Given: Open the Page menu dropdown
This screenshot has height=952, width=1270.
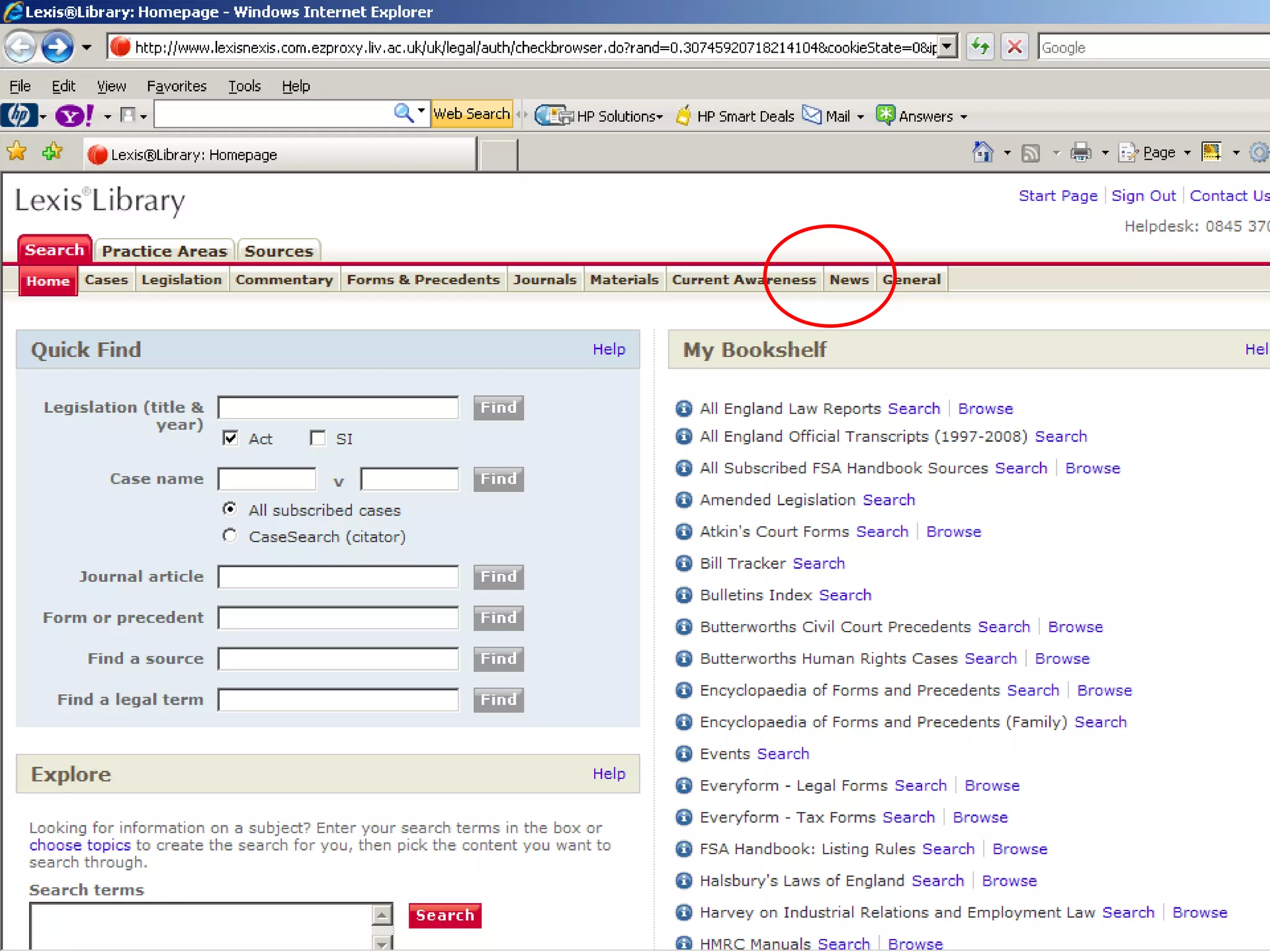Looking at the screenshot, I should (1158, 152).
